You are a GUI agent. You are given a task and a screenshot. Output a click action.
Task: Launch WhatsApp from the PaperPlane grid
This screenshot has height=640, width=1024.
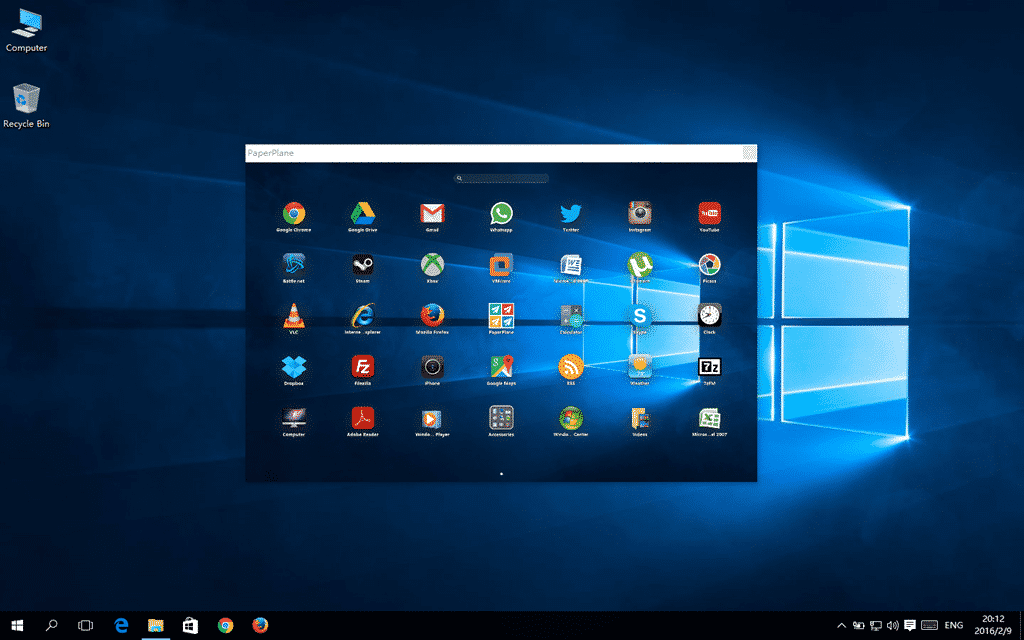tap(501, 213)
